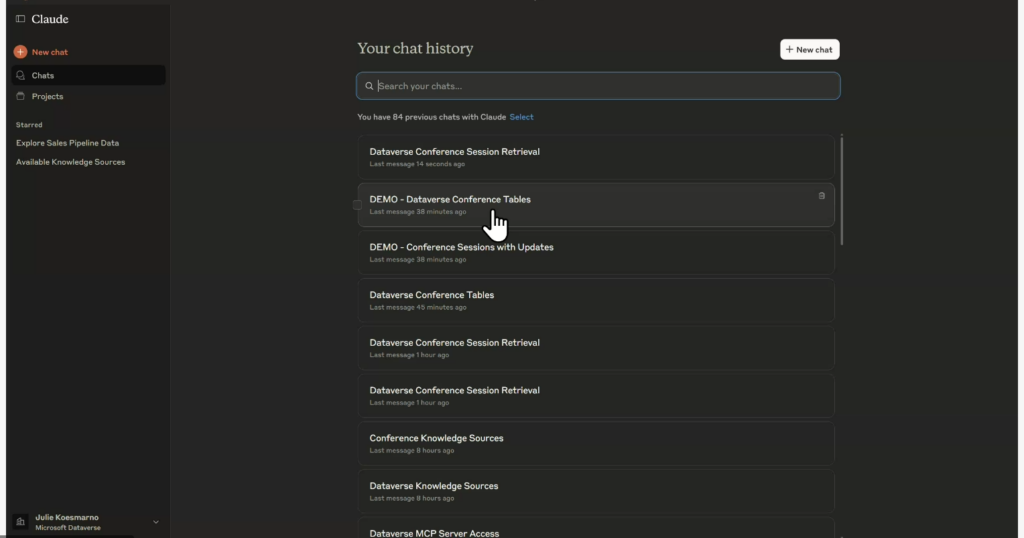The image size is (1024, 538).
Task: Open DEMO - Conference Sessions with Updates chat
Action: (x=596, y=253)
